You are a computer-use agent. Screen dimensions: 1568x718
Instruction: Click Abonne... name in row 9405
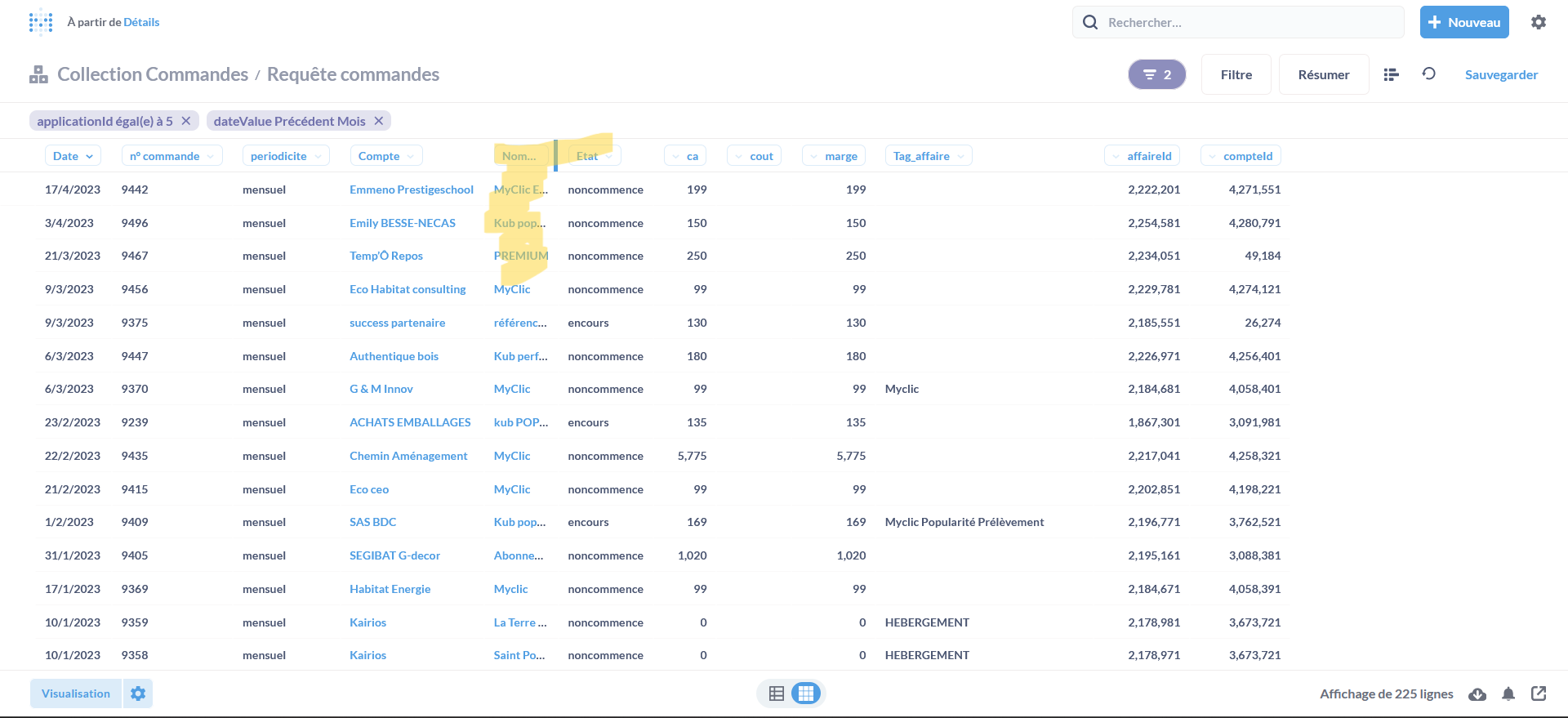[519, 555]
